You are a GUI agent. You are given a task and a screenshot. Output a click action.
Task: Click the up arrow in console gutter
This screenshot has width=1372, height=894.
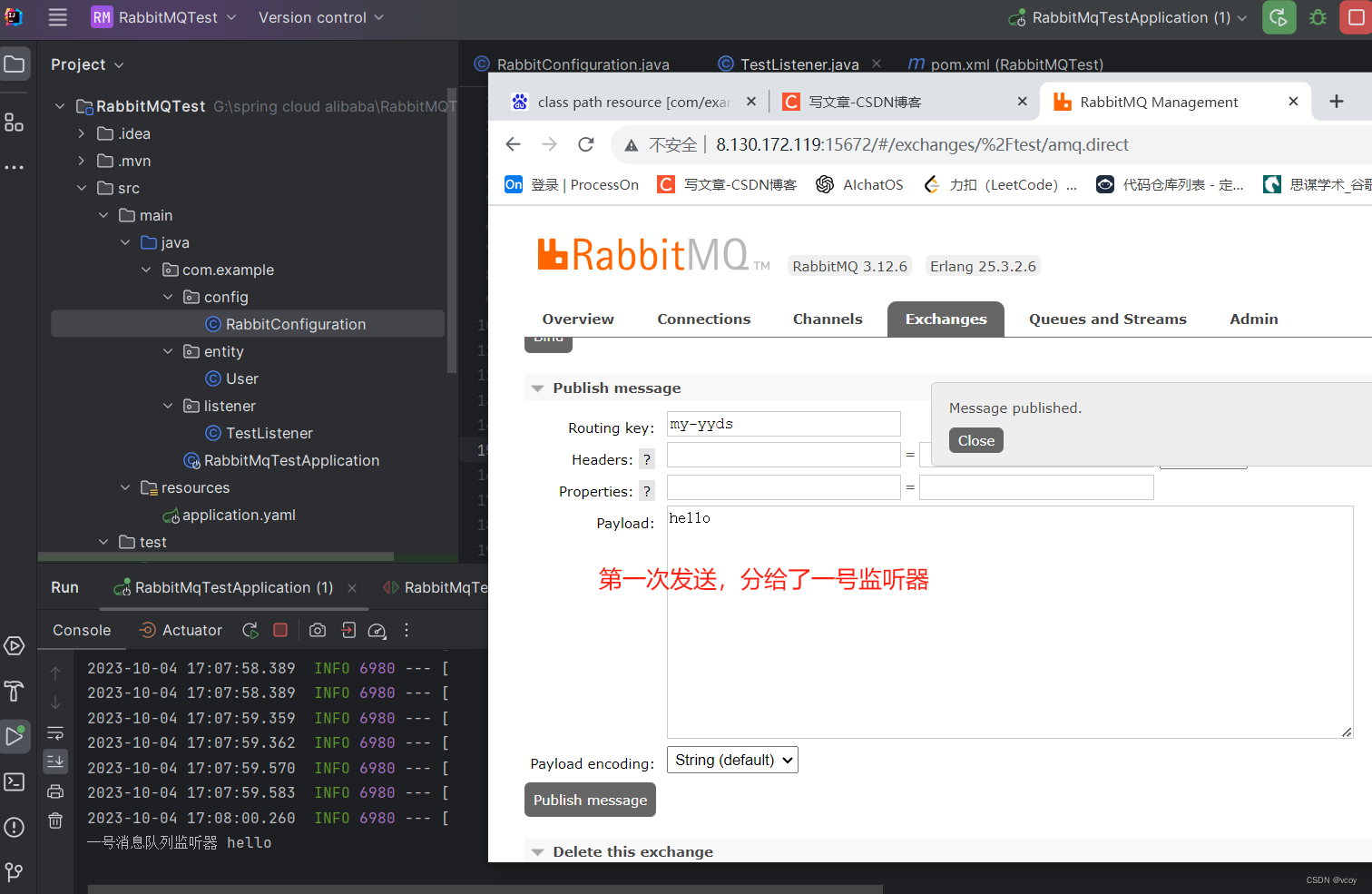click(55, 673)
